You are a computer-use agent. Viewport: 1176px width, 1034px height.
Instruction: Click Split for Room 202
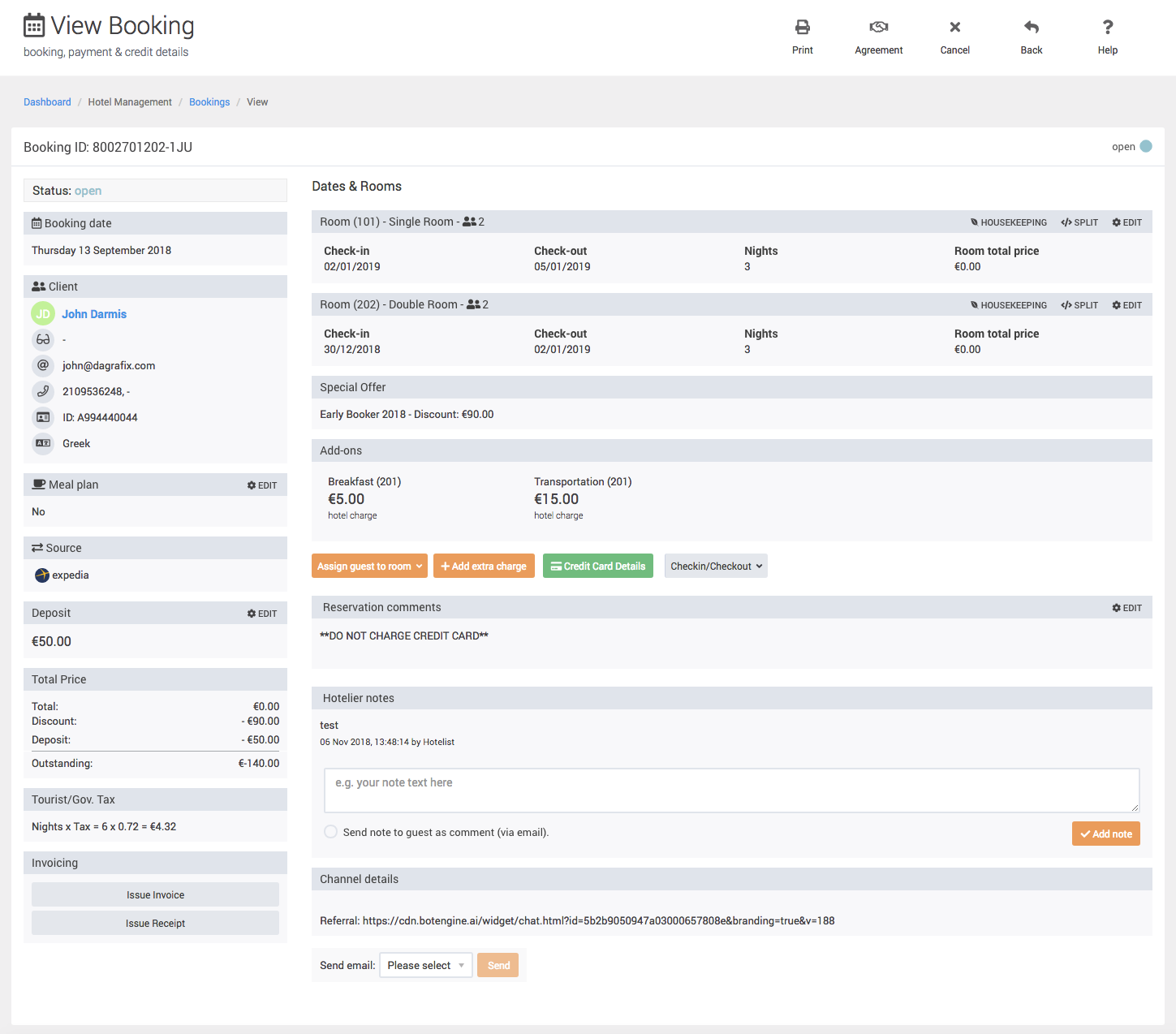coord(1079,305)
